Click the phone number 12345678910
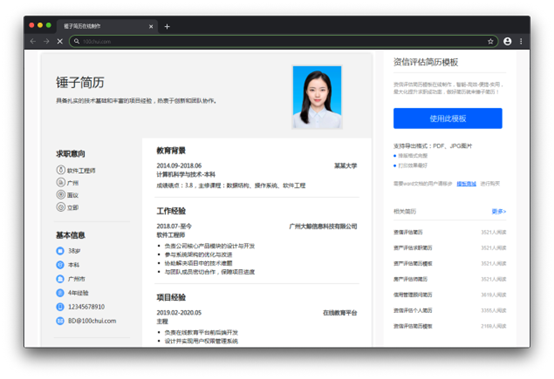 tap(86, 307)
